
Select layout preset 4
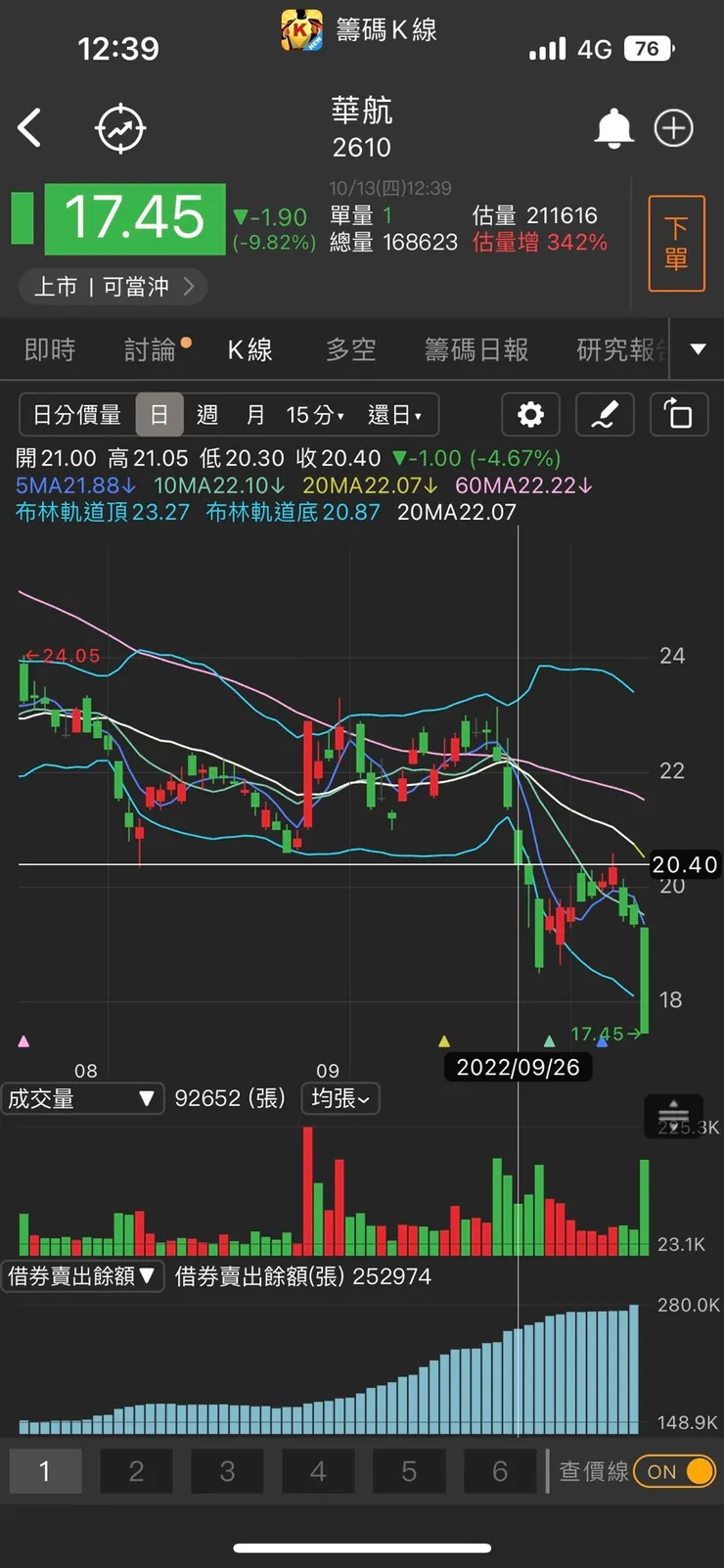[x=318, y=1471]
